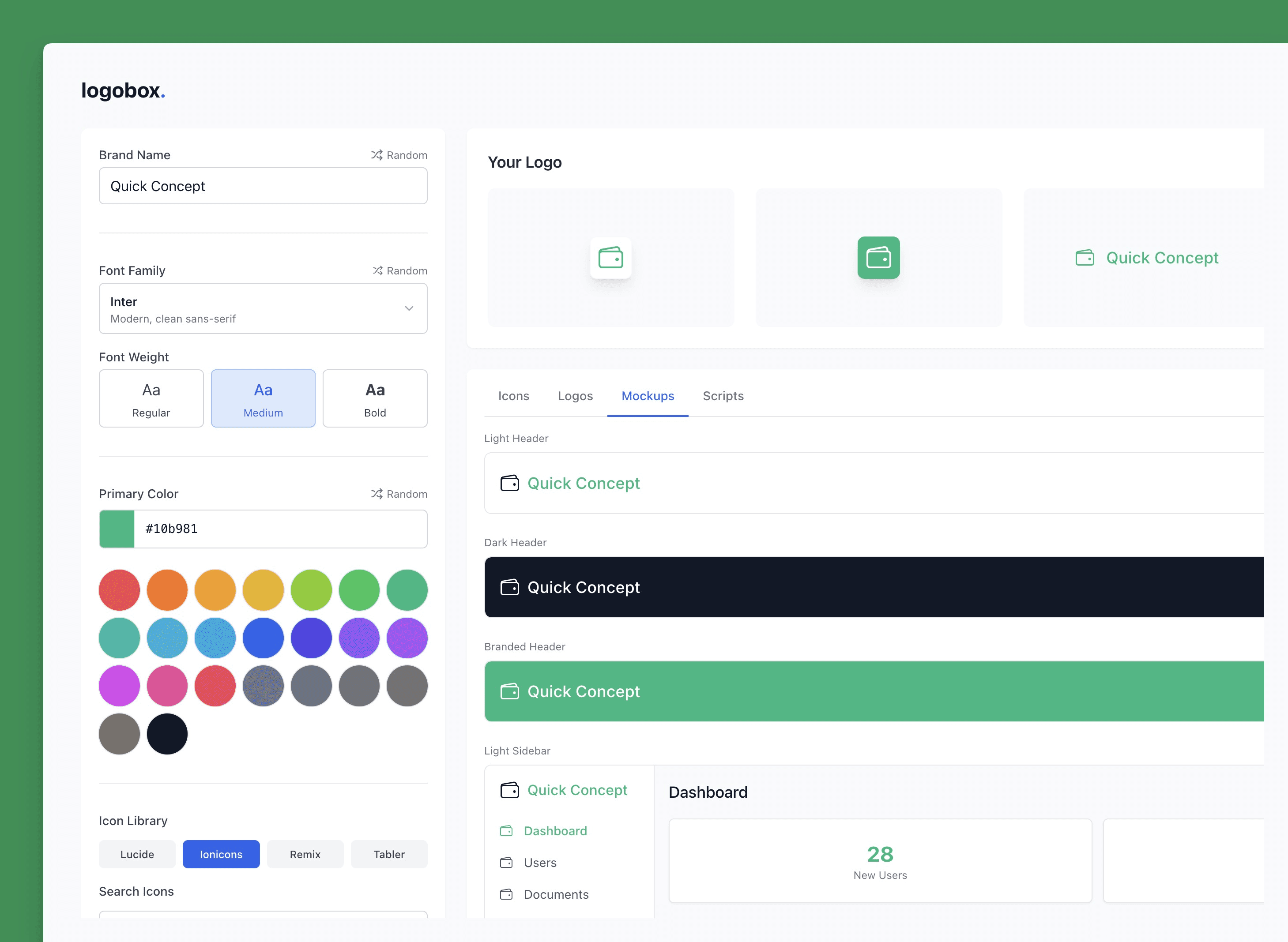Select Regular font weight
The width and height of the screenshot is (1288, 942).
[151, 398]
